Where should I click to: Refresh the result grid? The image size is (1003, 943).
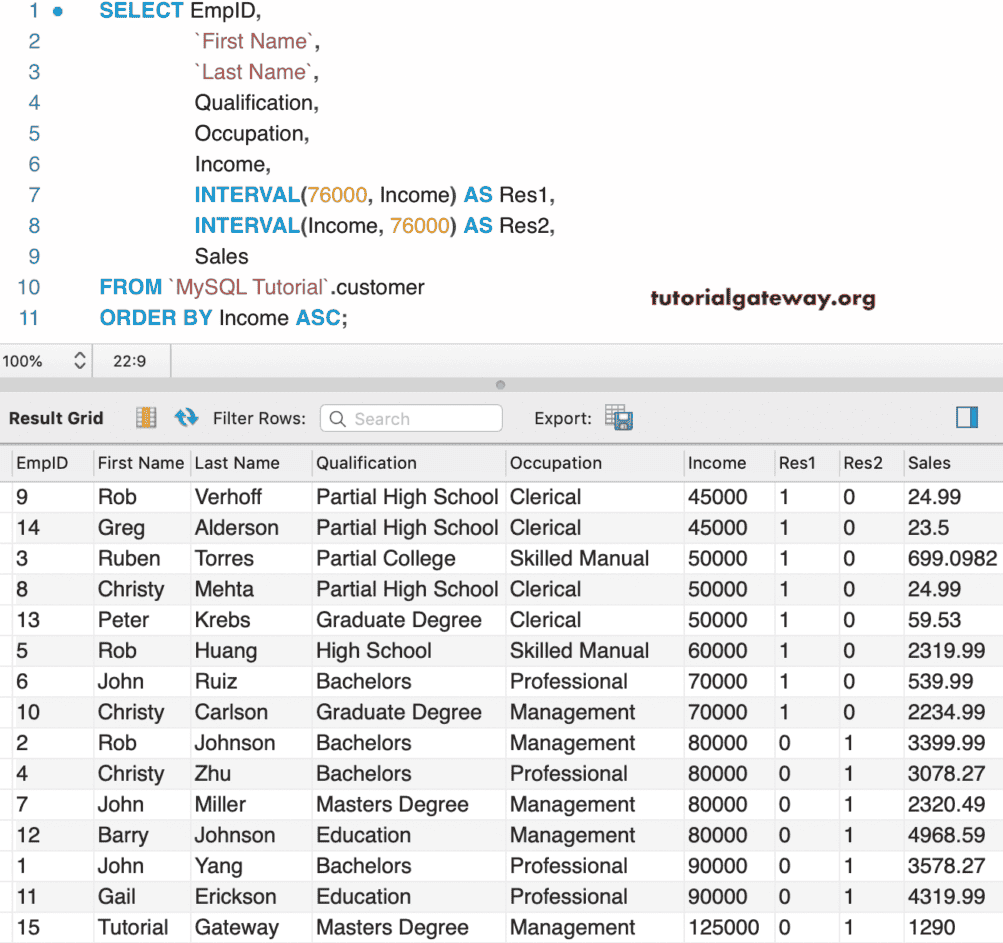point(186,418)
